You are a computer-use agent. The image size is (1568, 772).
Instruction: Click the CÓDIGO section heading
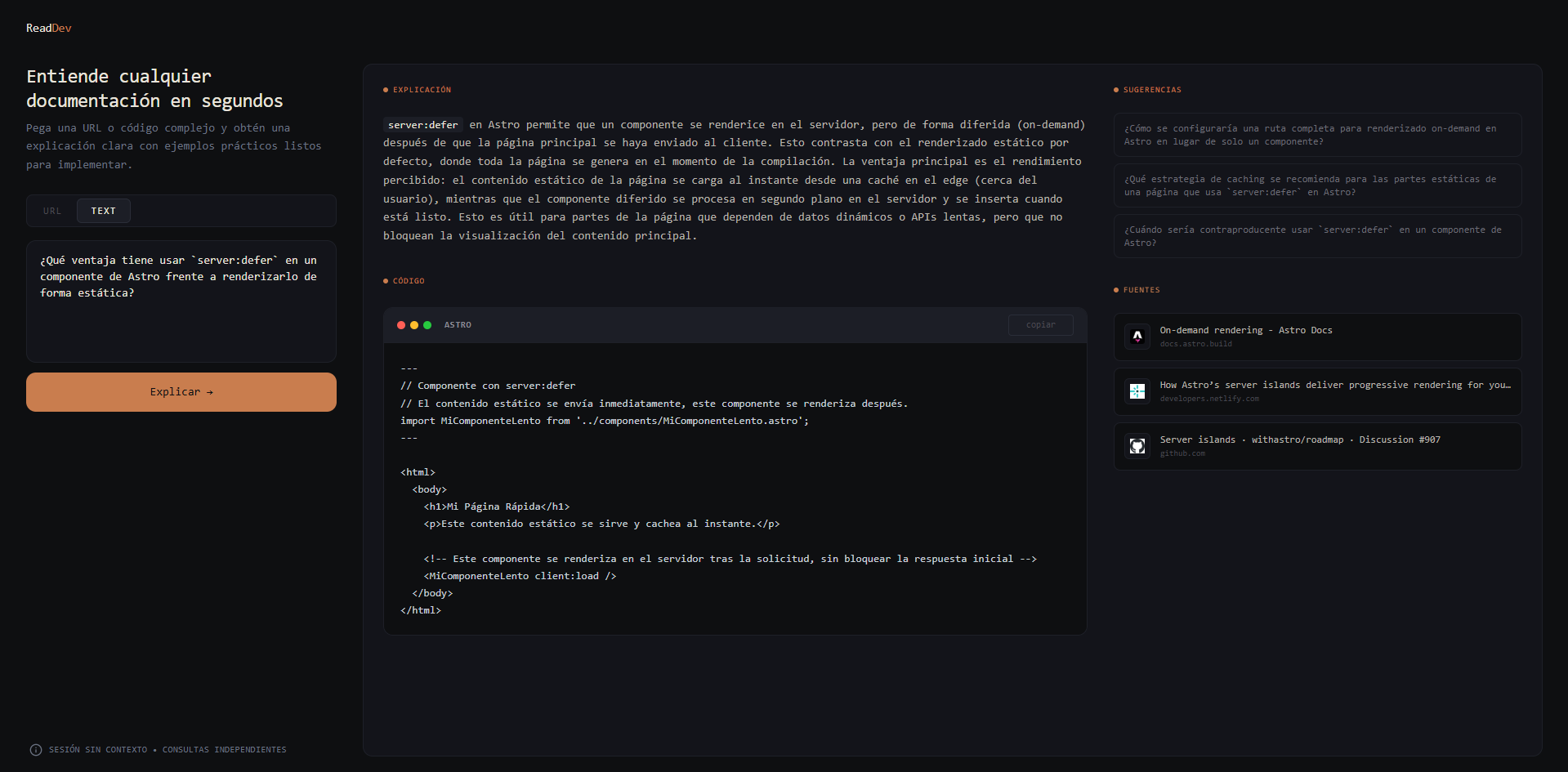coord(409,281)
